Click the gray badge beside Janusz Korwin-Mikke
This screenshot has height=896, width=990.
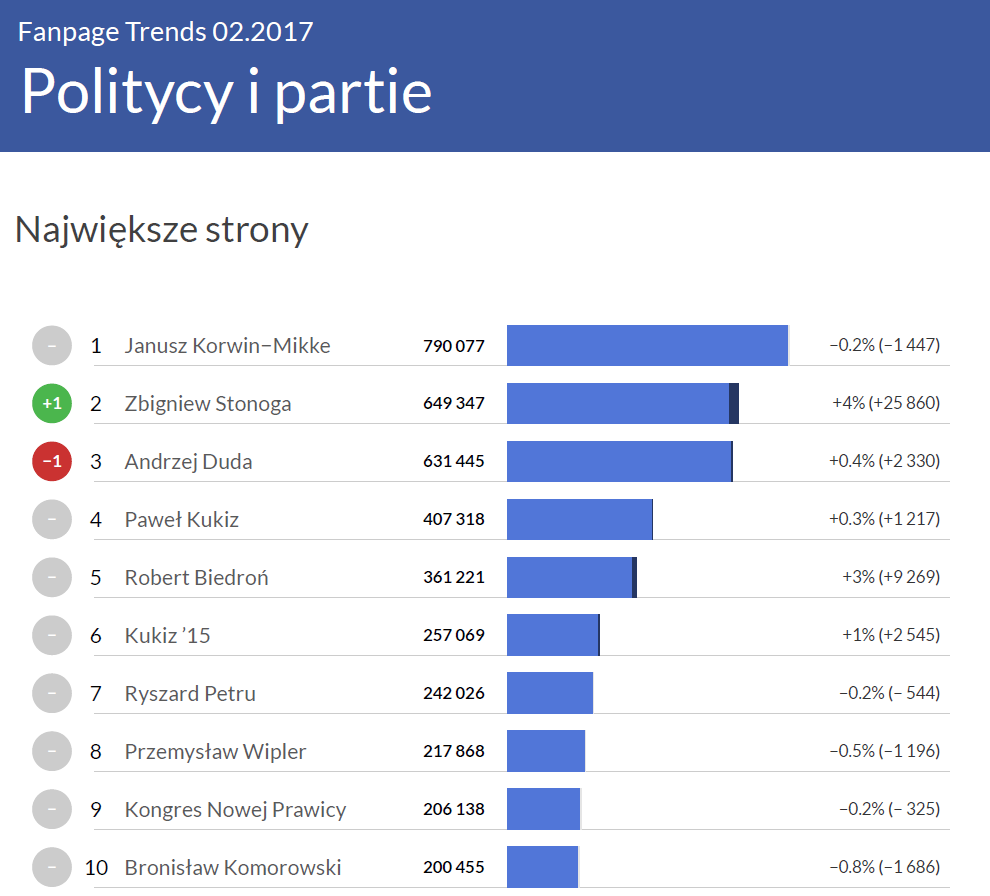coord(52,346)
